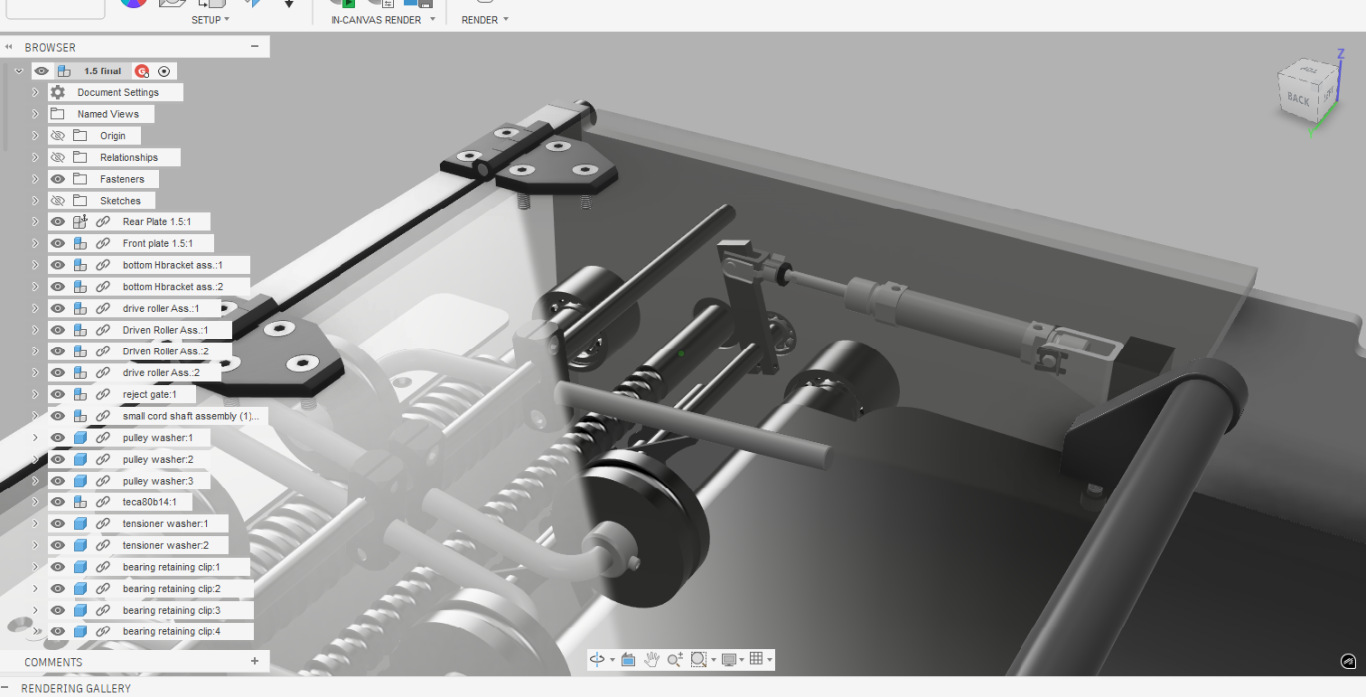Expand the drive roller Ass.:1 component
The image size is (1366, 697).
[35, 308]
